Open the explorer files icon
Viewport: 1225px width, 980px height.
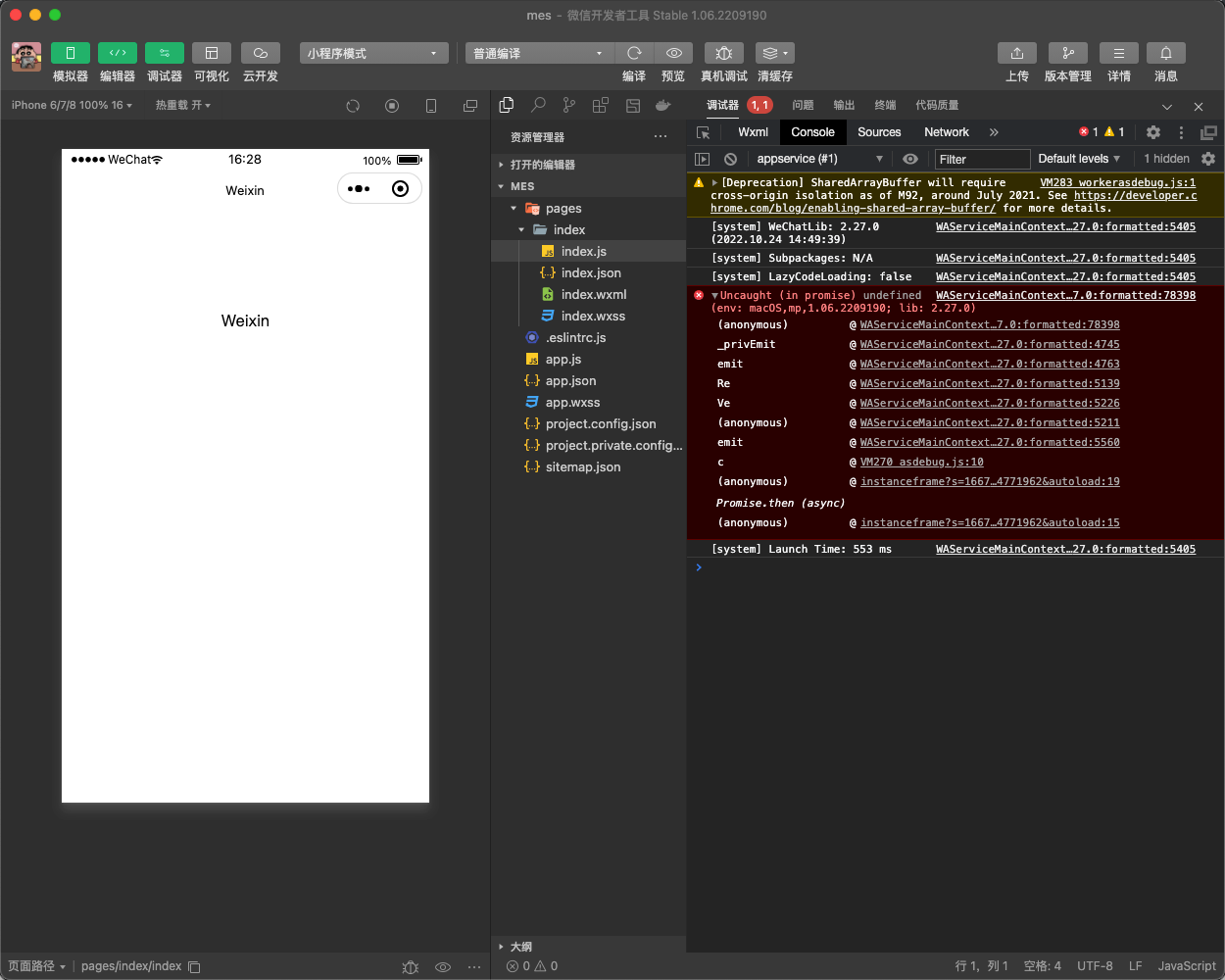pos(507,105)
